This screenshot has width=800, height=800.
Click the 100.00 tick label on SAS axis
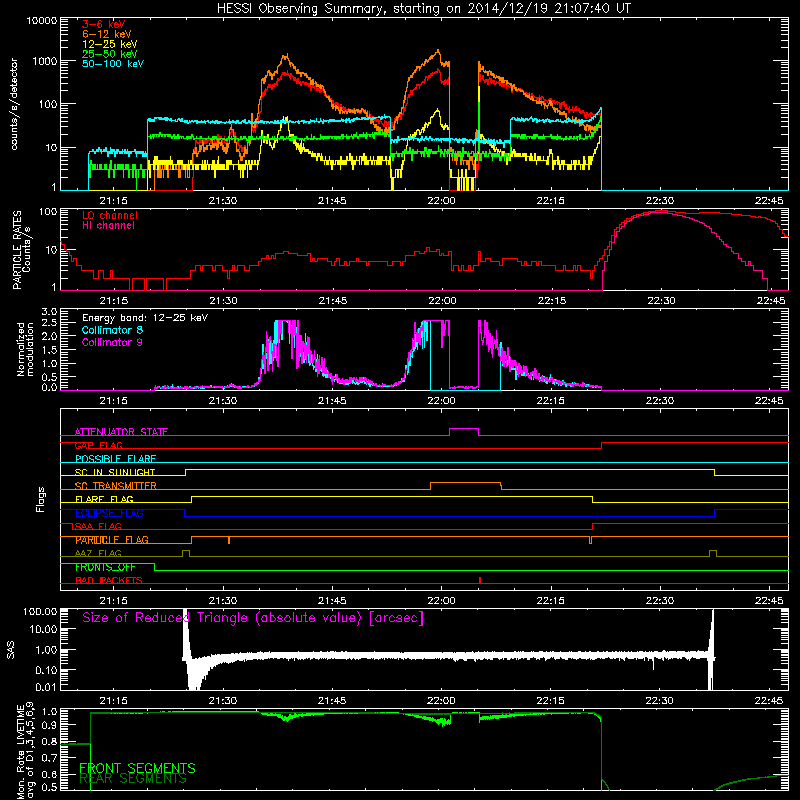40,612
